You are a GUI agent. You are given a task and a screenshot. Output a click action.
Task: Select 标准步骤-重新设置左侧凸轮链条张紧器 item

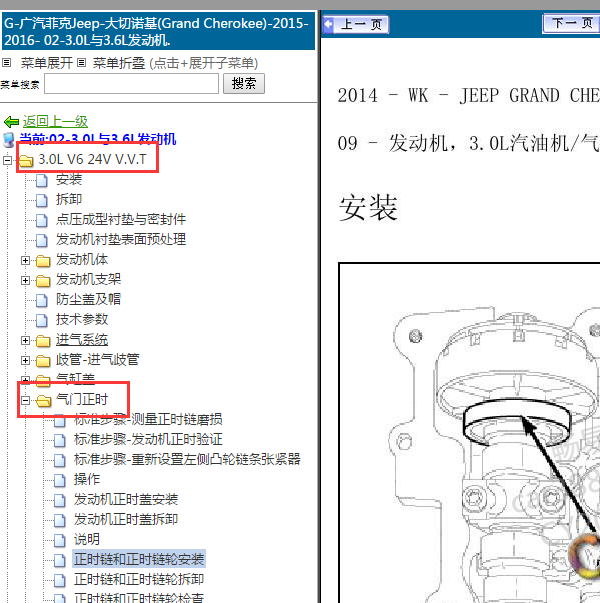pos(187,460)
